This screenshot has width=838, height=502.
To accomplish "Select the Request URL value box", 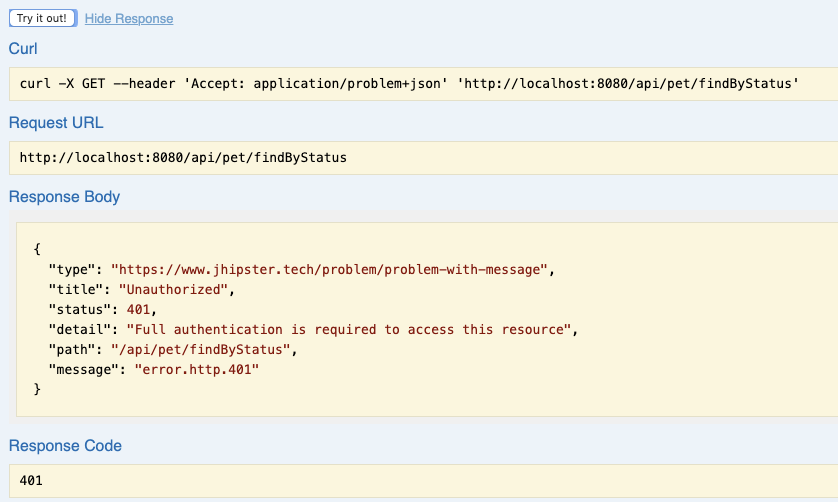I will [x=420, y=158].
